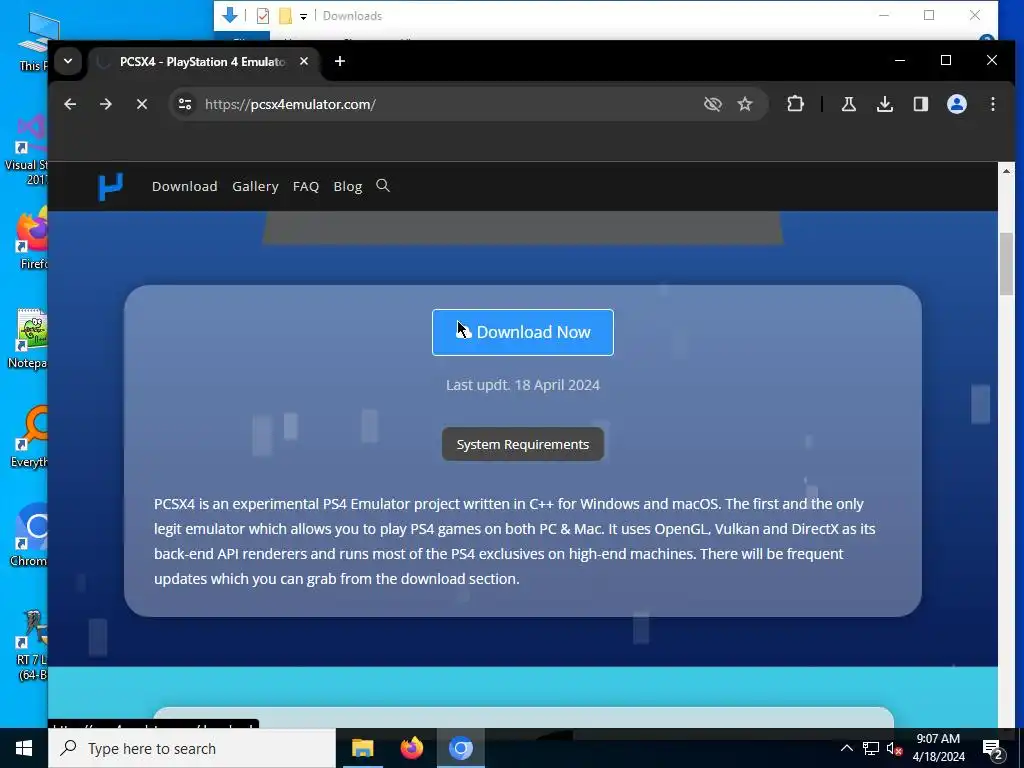The width and height of the screenshot is (1024, 768).
Task: Toggle the Chrome side panel icon
Action: coord(921,104)
